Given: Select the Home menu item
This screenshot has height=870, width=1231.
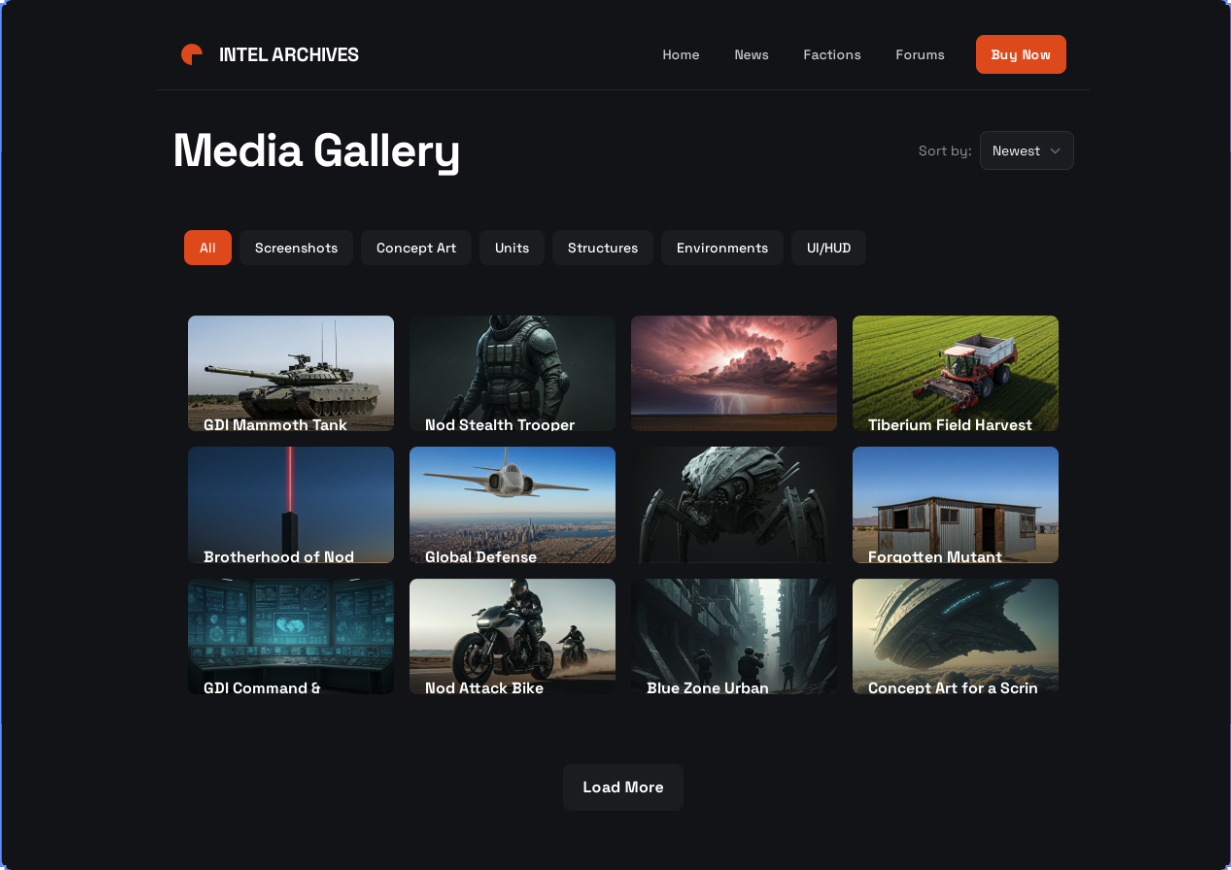Looking at the screenshot, I should 680,55.
